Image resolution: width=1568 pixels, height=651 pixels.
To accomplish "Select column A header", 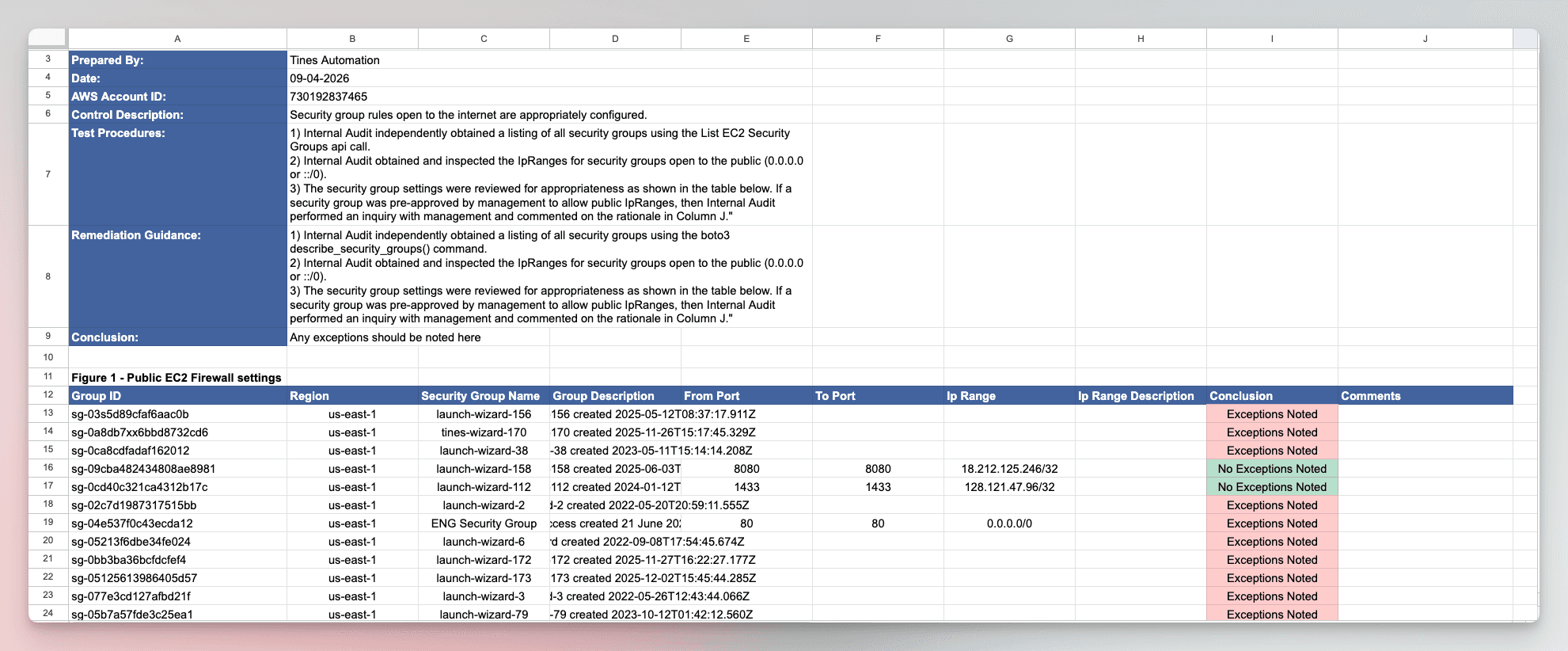I will [x=177, y=38].
